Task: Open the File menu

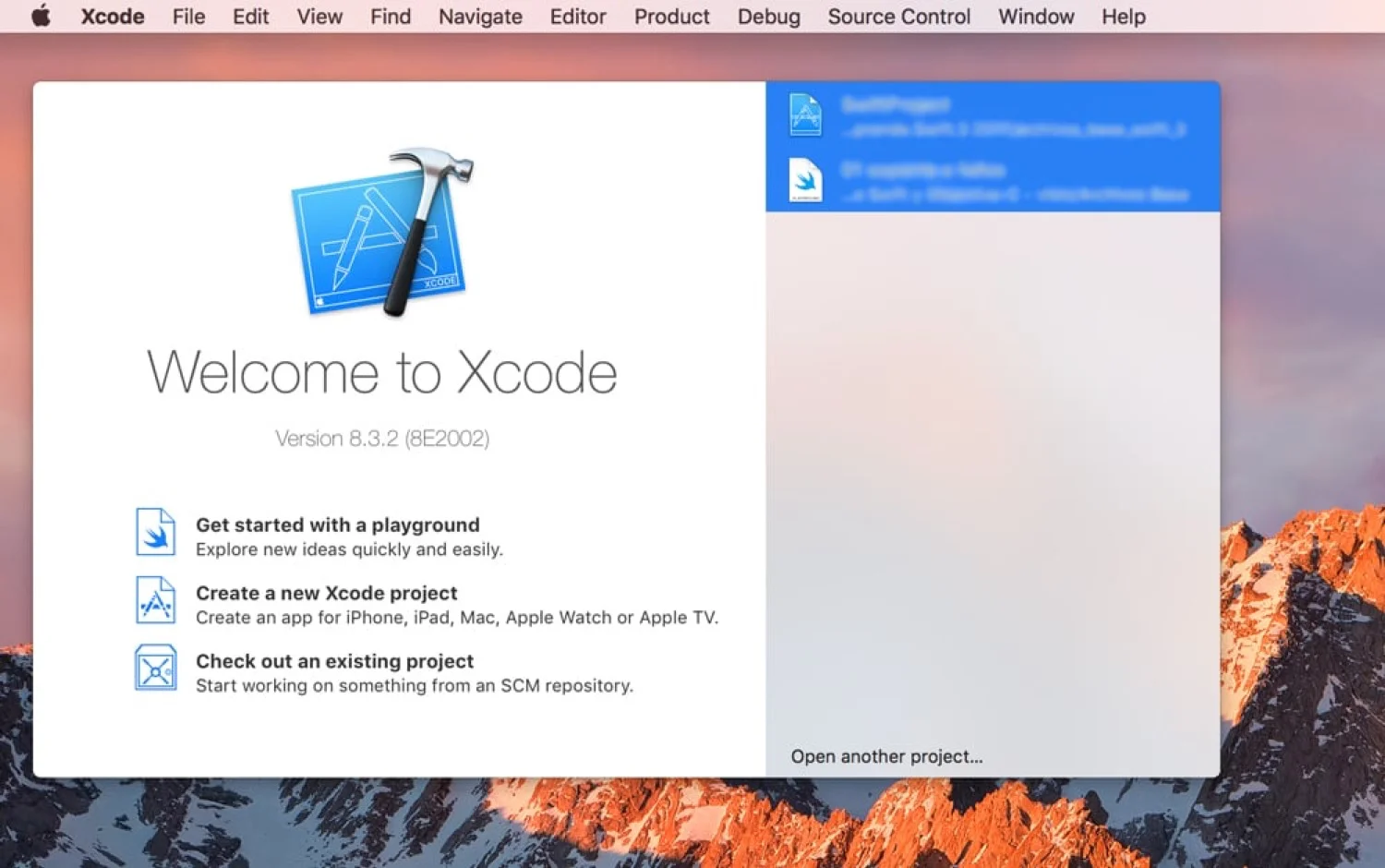Action: pos(188,17)
